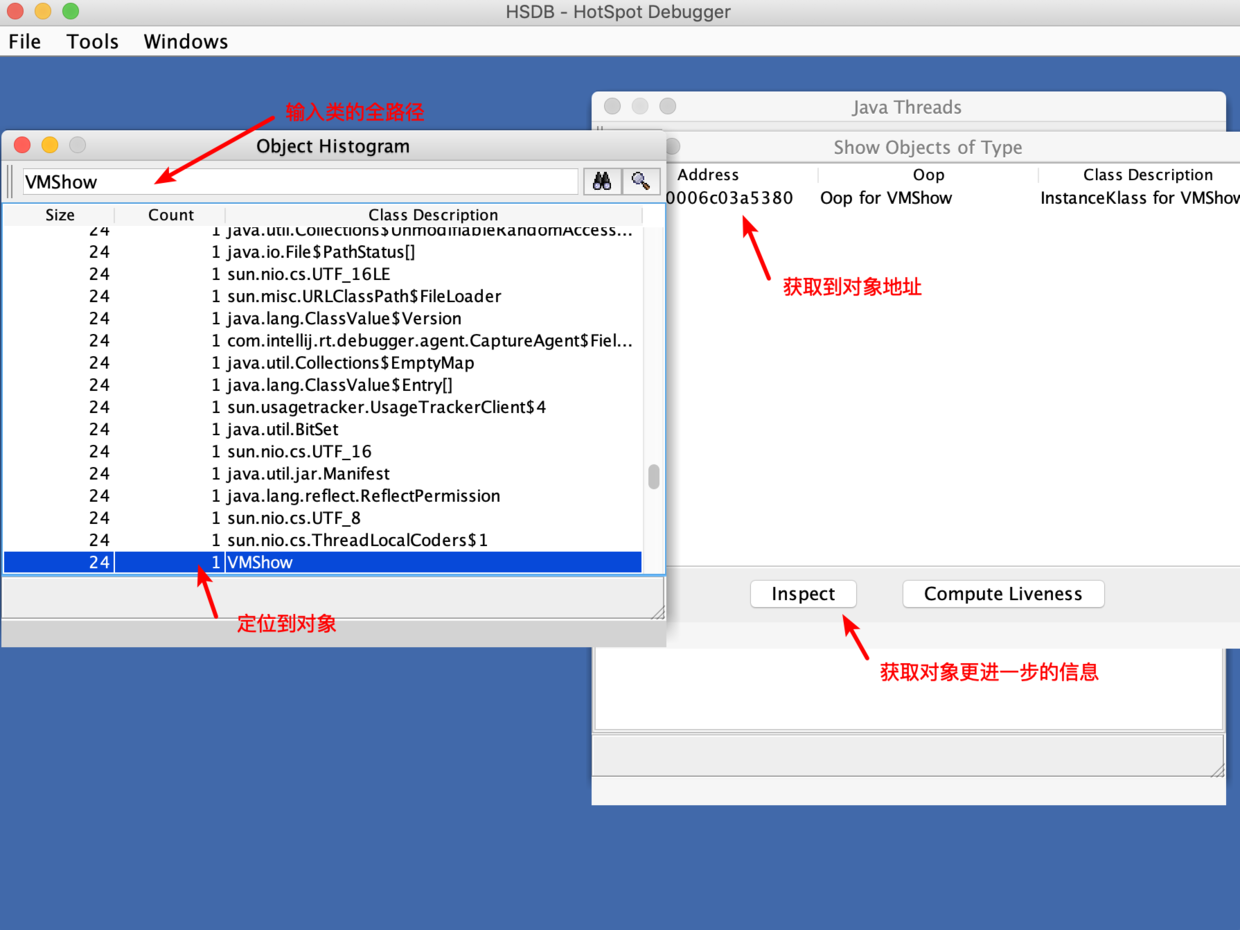Click the Object Histogram scrollbar thumb
1240x930 pixels.
pyautogui.click(x=654, y=477)
